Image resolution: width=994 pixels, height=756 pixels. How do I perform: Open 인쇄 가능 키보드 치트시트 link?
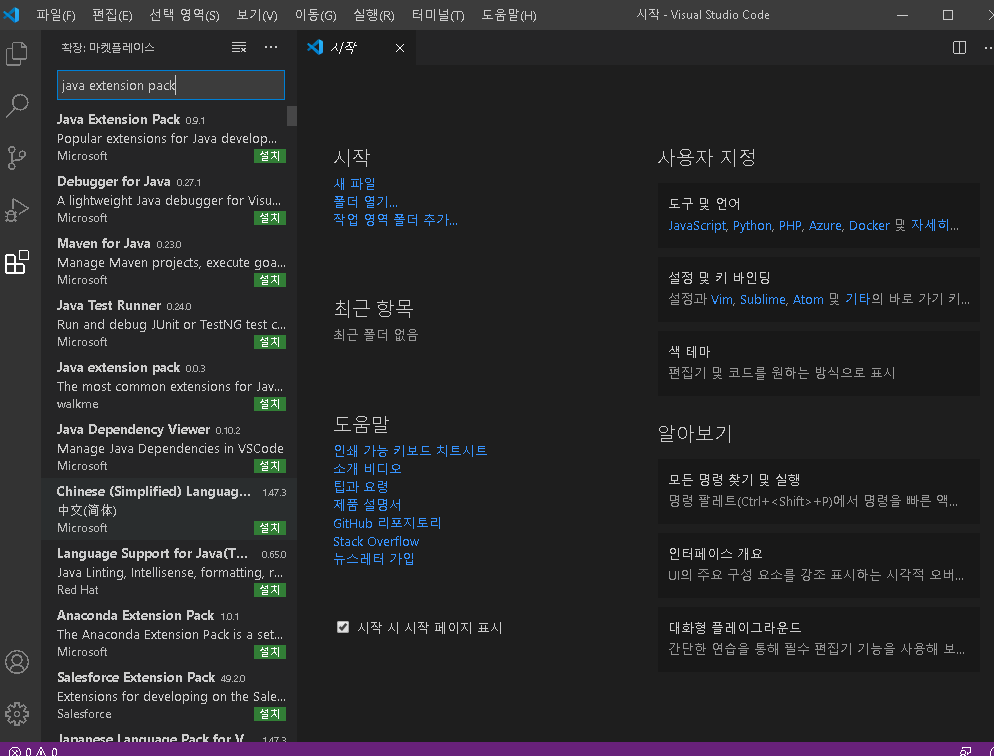(x=410, y=451)
